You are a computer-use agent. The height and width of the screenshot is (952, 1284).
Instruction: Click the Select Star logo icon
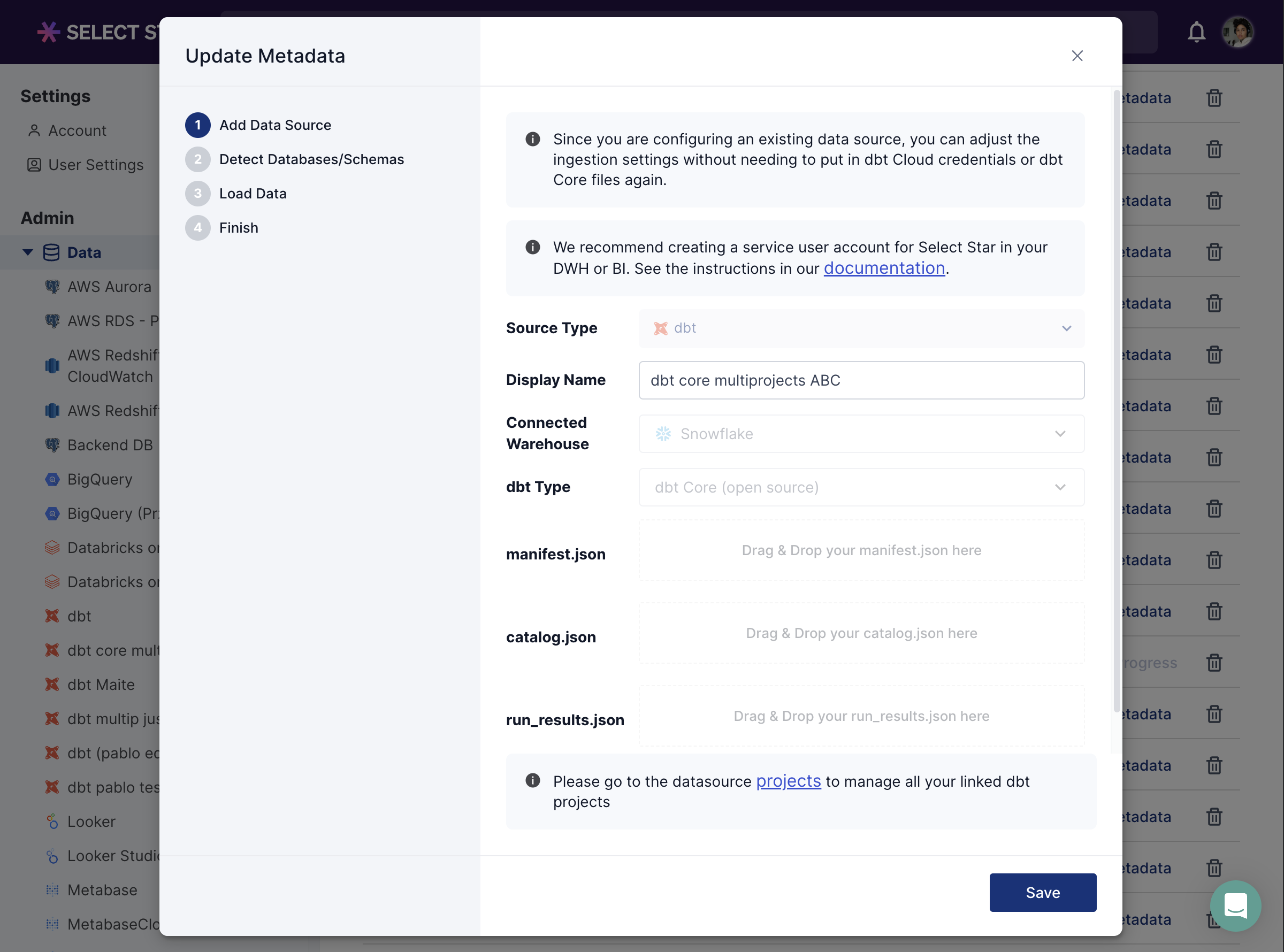click(48, 32)
